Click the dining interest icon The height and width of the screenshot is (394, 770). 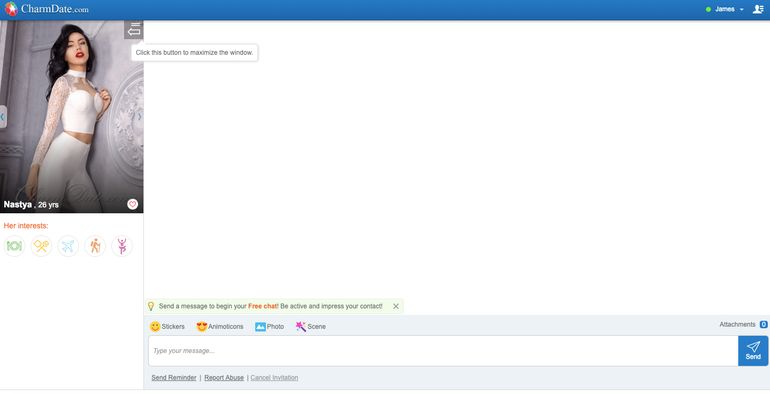coord(14,246)
